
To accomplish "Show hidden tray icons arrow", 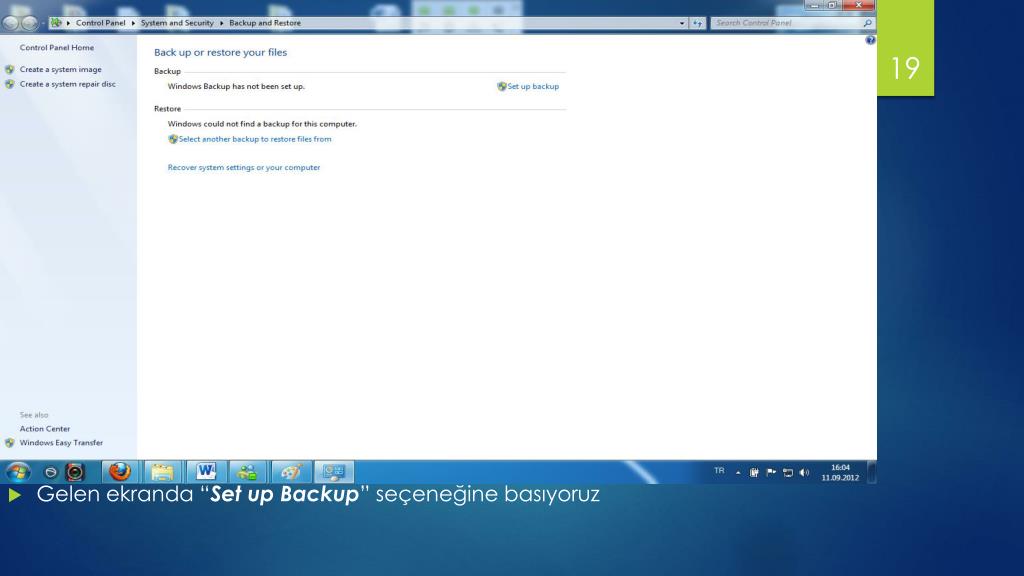I will (738, 472).
